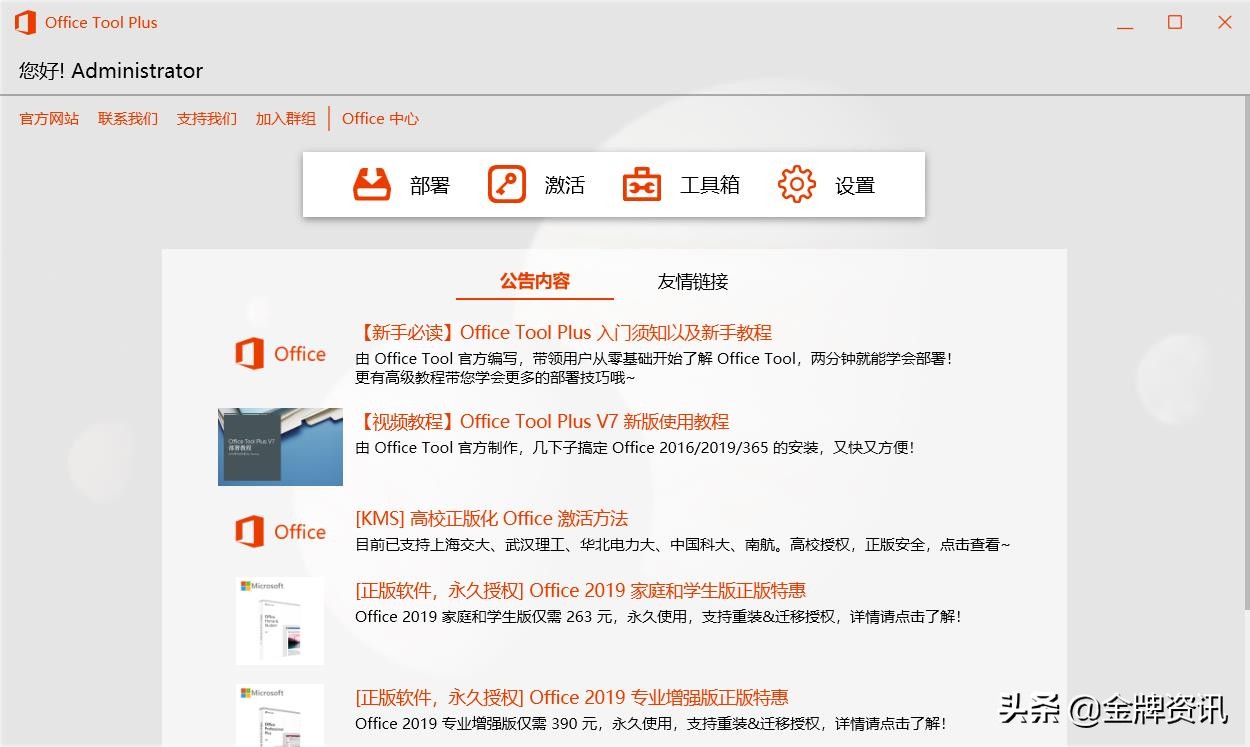Open the Office 2019 家庭和学生版正版特惠 title
This screenshot has height=747, width=1250.
581,591
